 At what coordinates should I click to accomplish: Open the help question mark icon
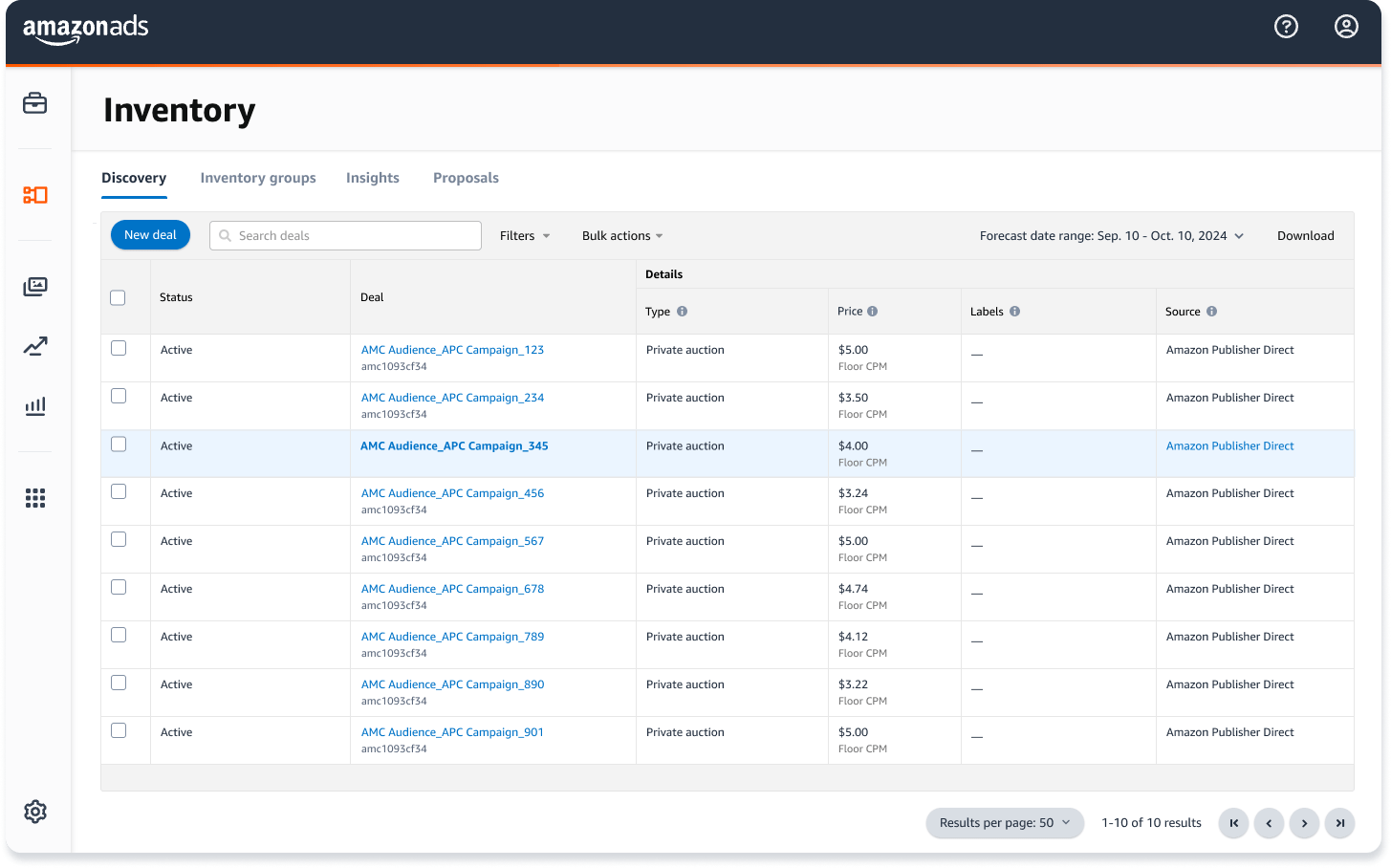pyautogui.click(x=1286, y=27)
